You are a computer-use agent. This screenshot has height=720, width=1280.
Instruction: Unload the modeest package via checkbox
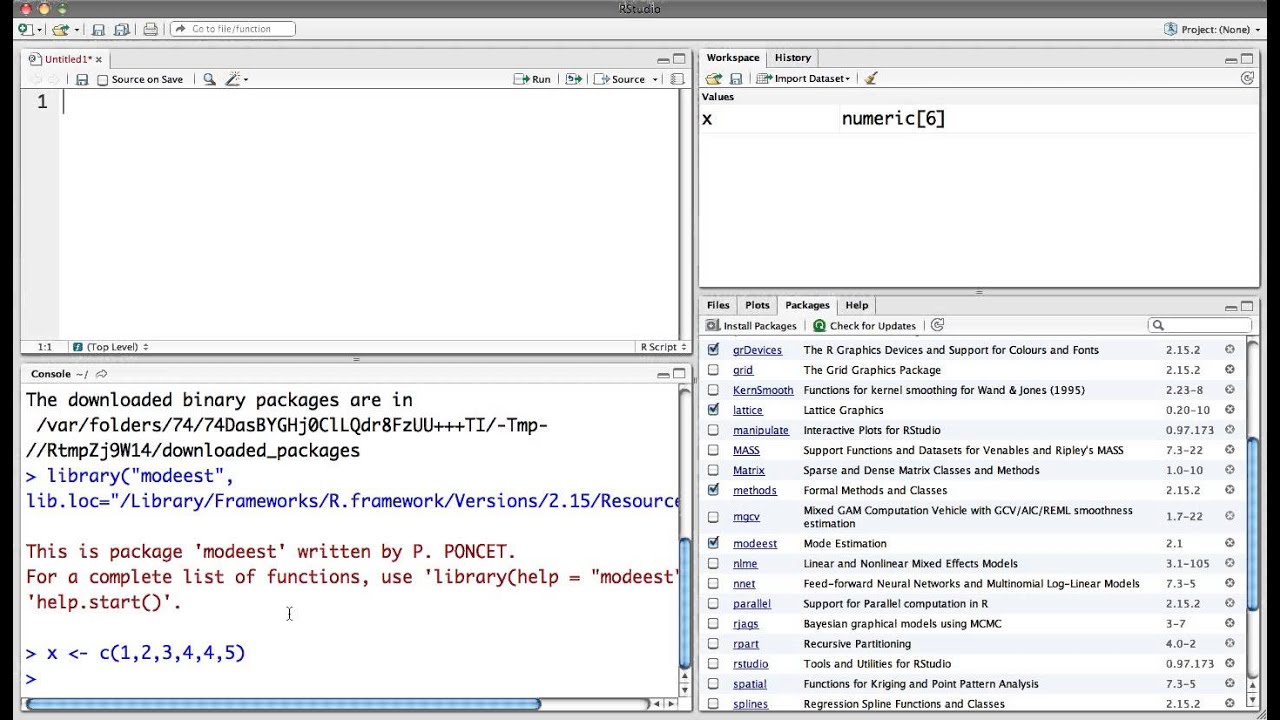pos(713,543)
